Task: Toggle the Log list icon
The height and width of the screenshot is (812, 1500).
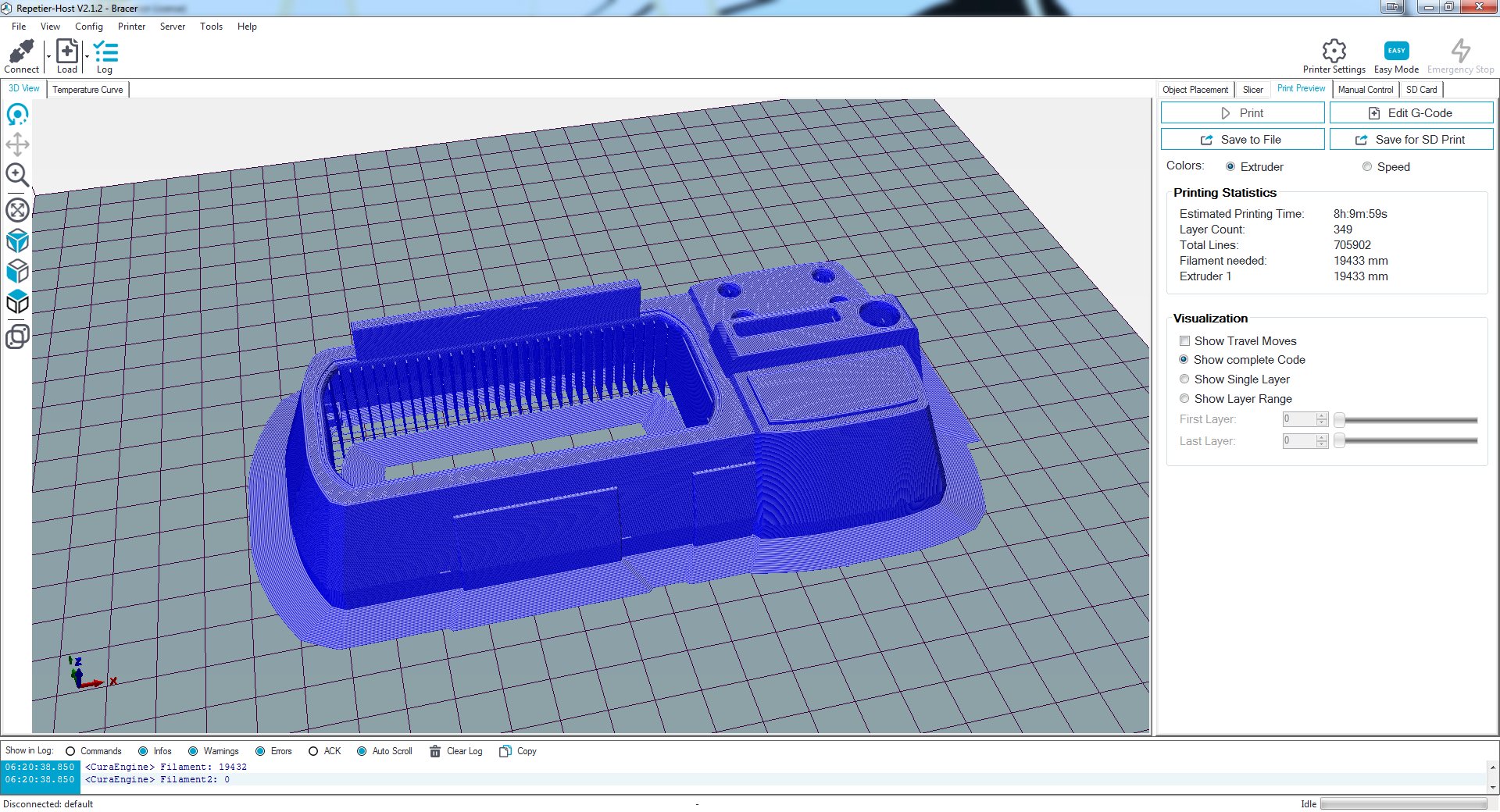Action: click(105, 52)
